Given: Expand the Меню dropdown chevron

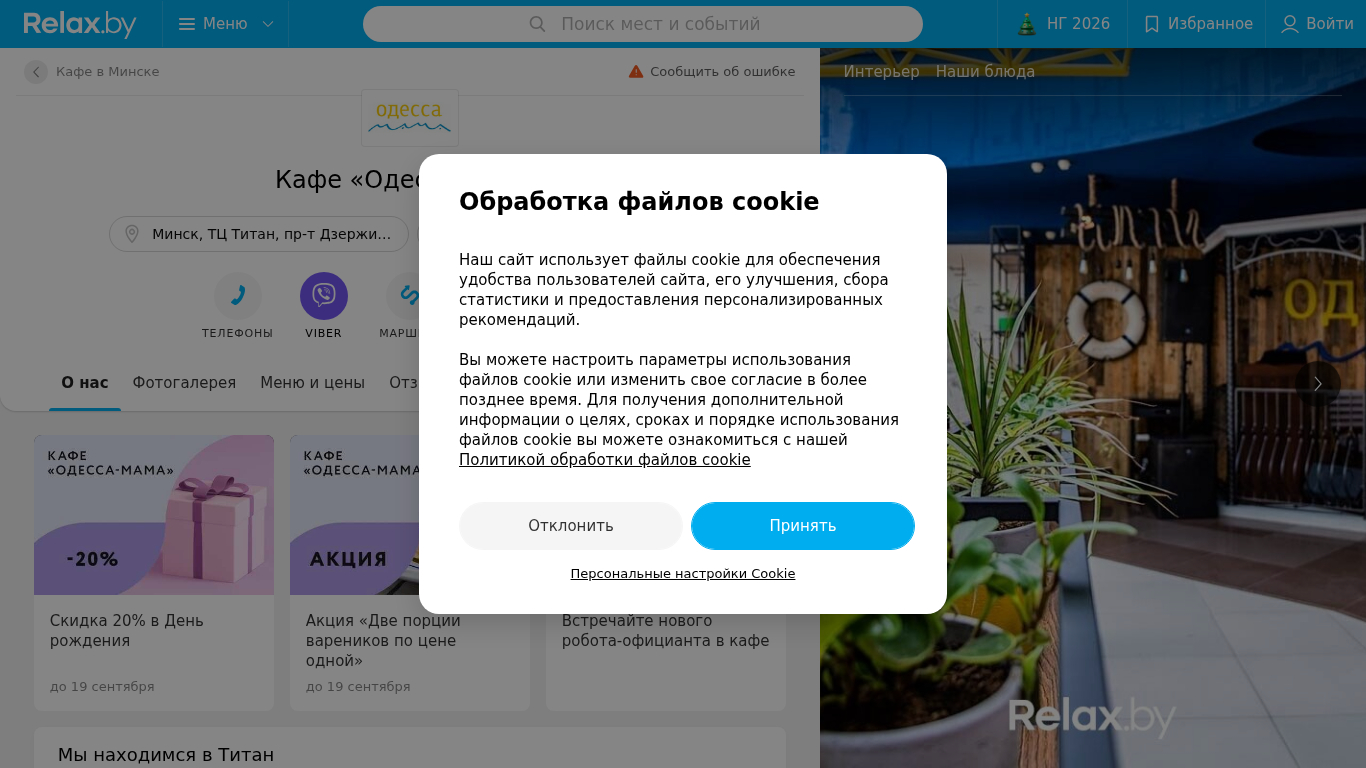Looking at the screenshot, I should (x=268, y=24).
